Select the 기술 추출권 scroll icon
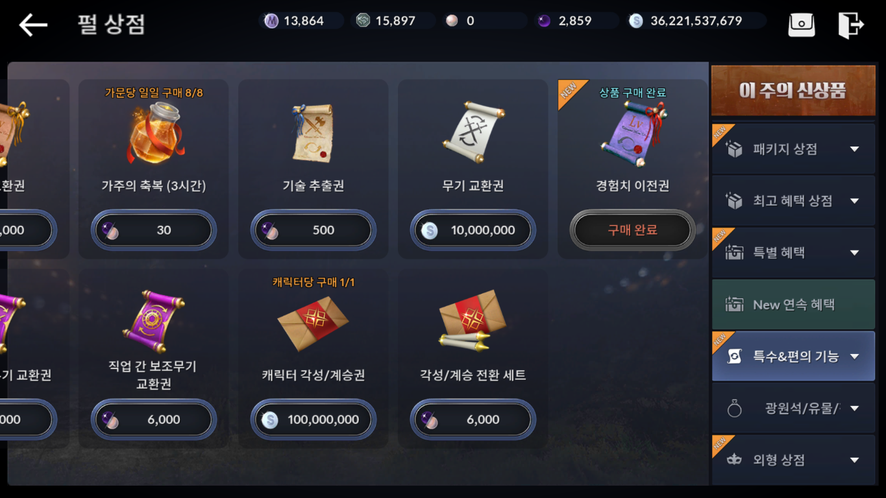The height and width of the screenshot is (498, 886). click(x=312, y=133)
